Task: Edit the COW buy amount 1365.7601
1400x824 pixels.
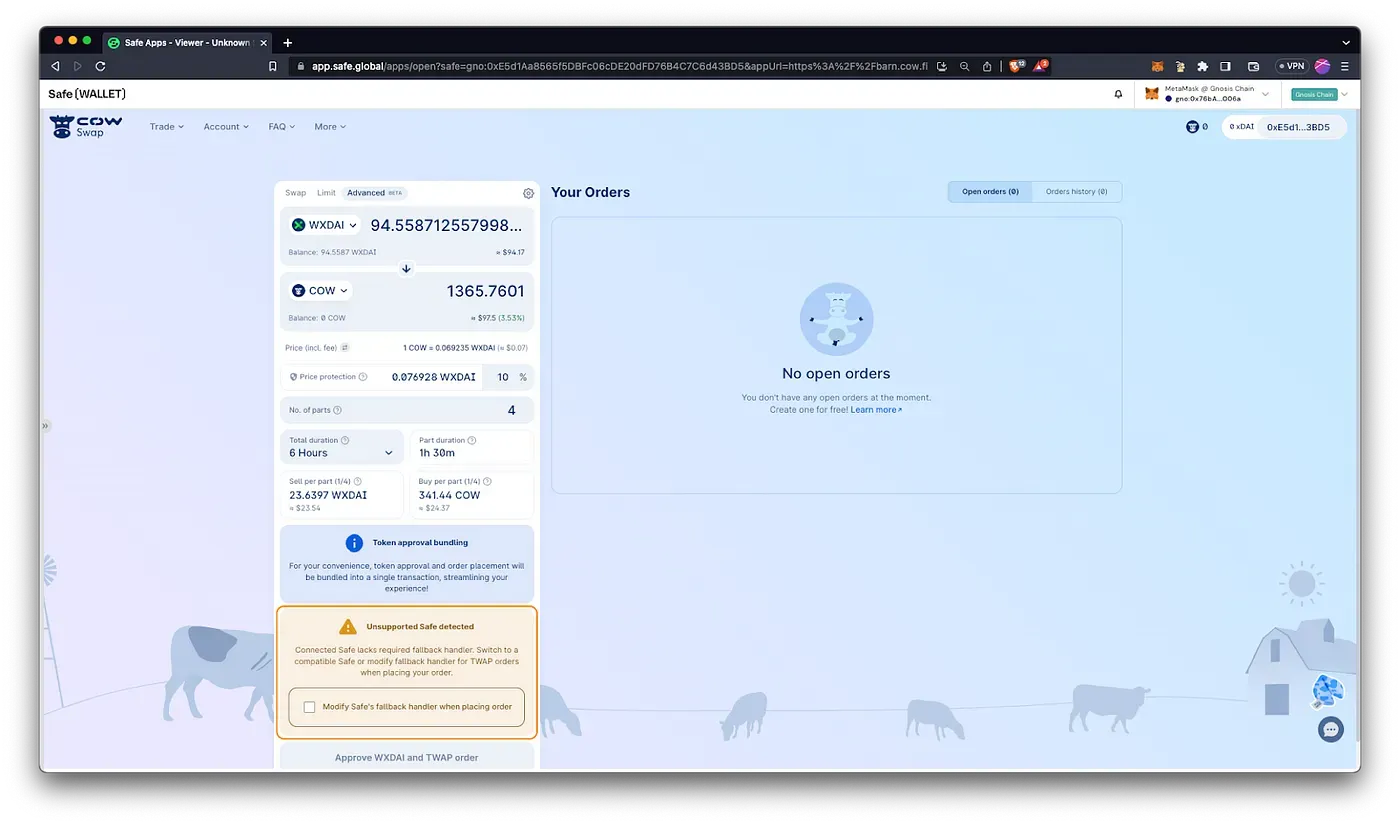Action: [x=485, y=291]
